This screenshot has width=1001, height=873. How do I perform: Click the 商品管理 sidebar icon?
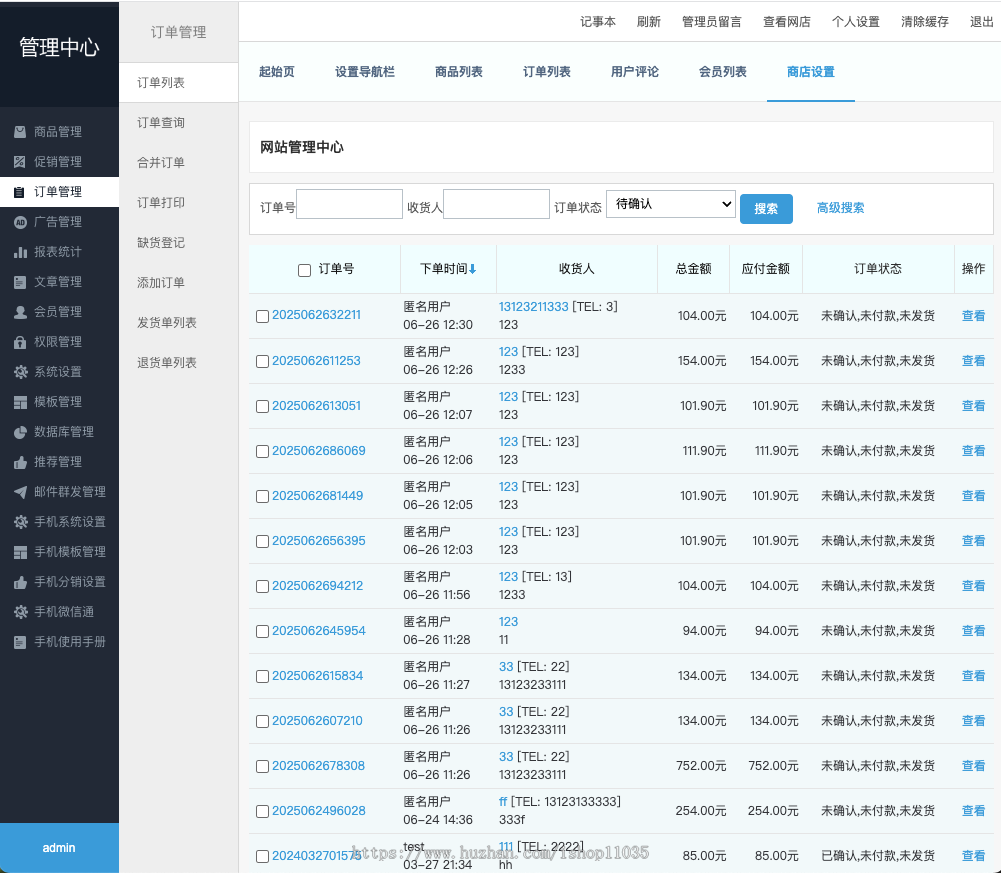pos(20,132)
